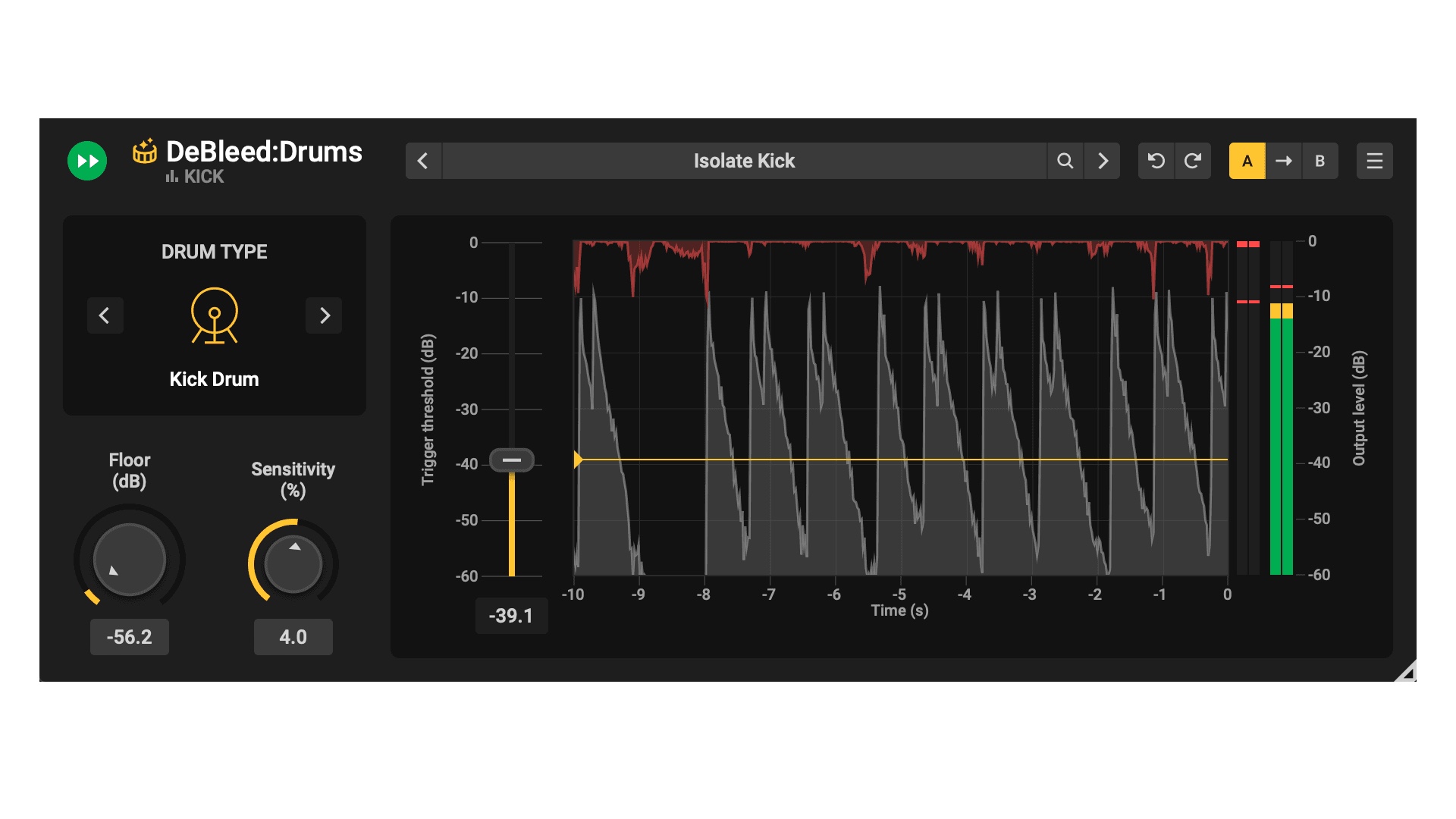Click the green fast-forward bypass button
The image size is (1456, 819).
tap(87, 161)
